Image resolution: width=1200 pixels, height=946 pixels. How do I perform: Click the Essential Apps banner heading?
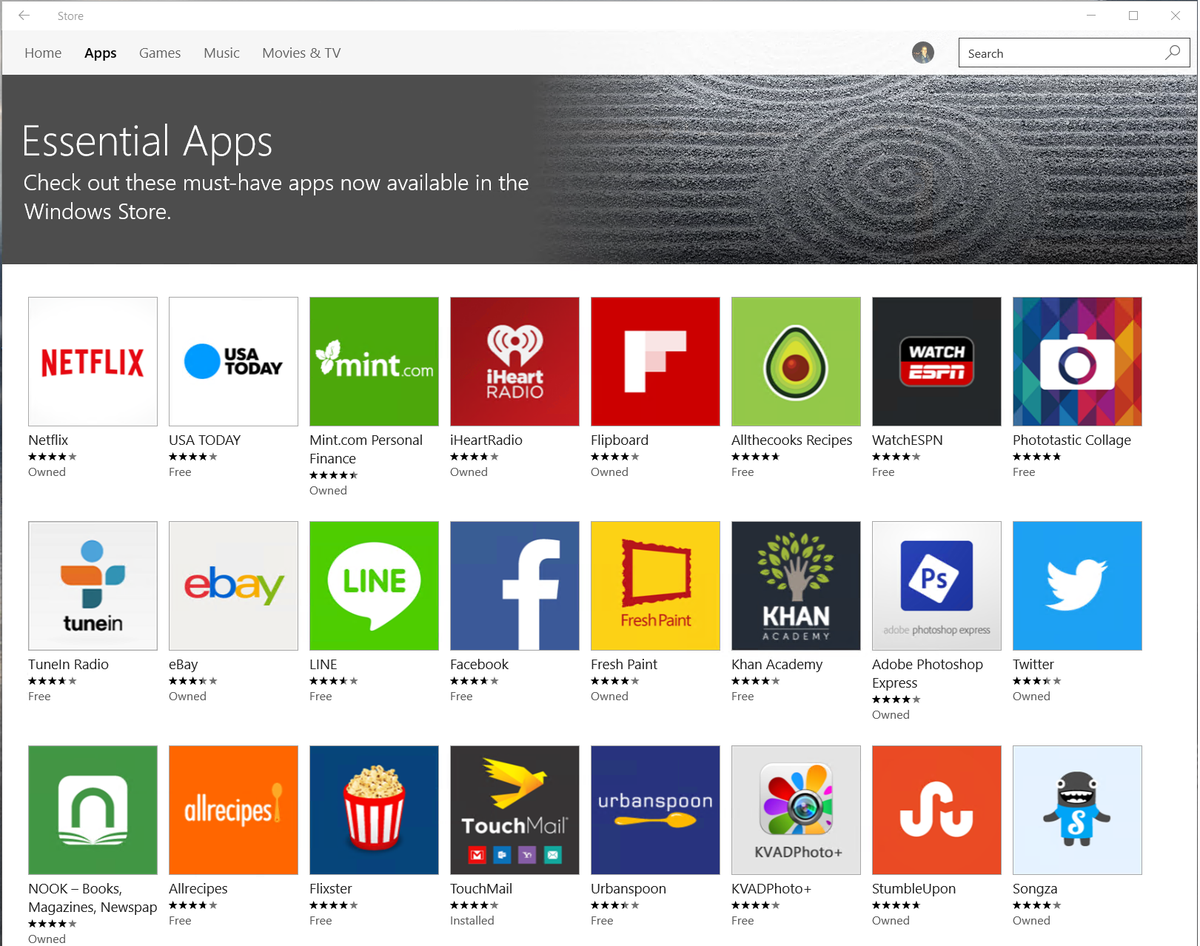coord(147,142)
